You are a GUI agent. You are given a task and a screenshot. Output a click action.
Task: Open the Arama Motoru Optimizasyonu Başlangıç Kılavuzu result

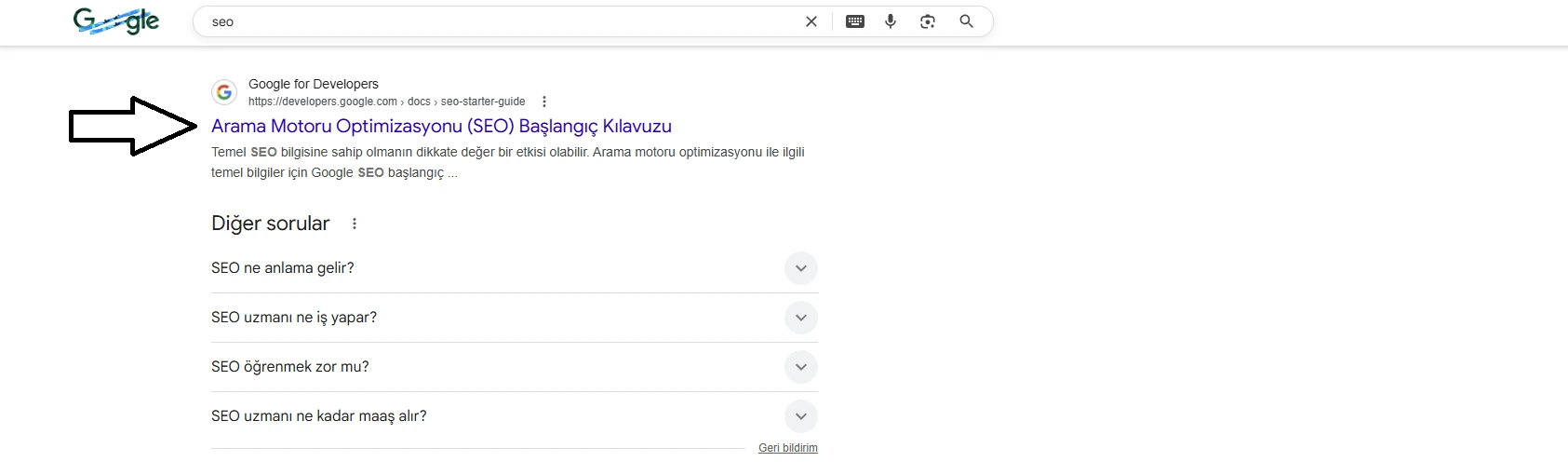441,127
